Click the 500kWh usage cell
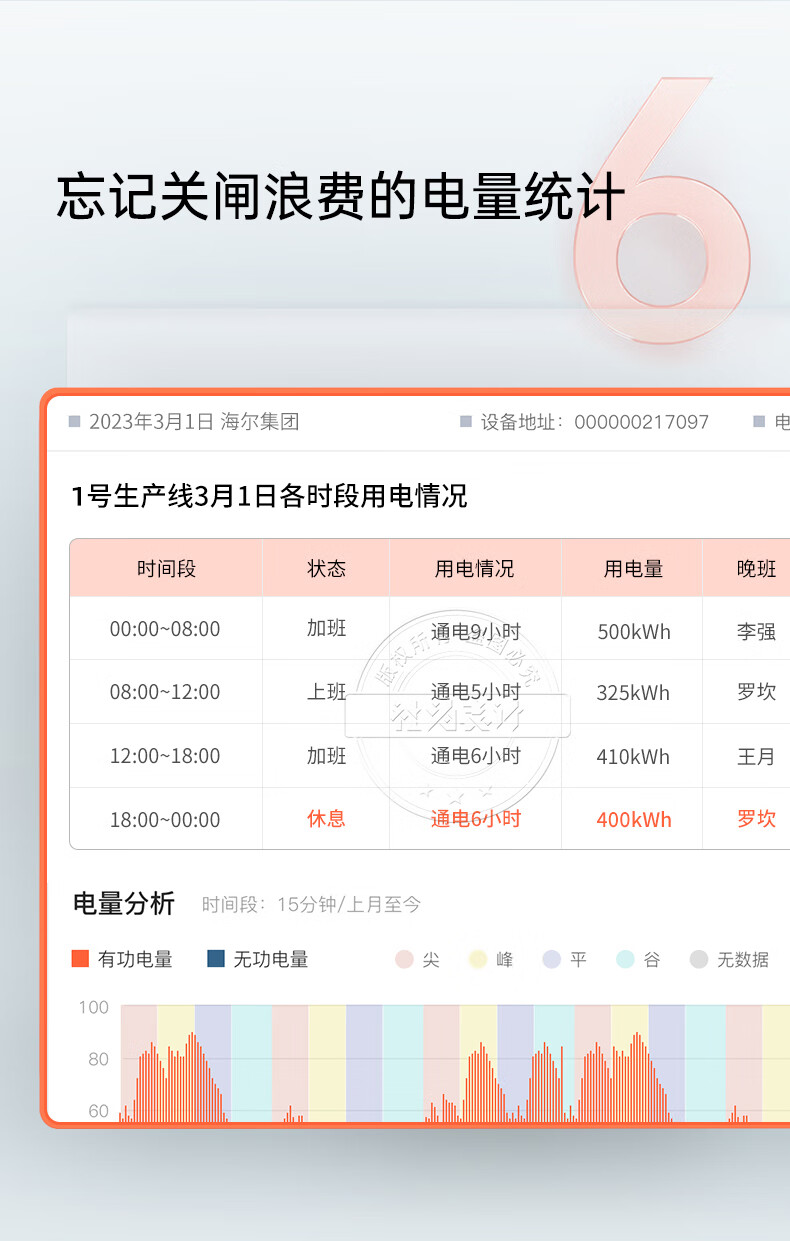The height and width of the screenshot is (1241, 790). (x=633, y=632)
